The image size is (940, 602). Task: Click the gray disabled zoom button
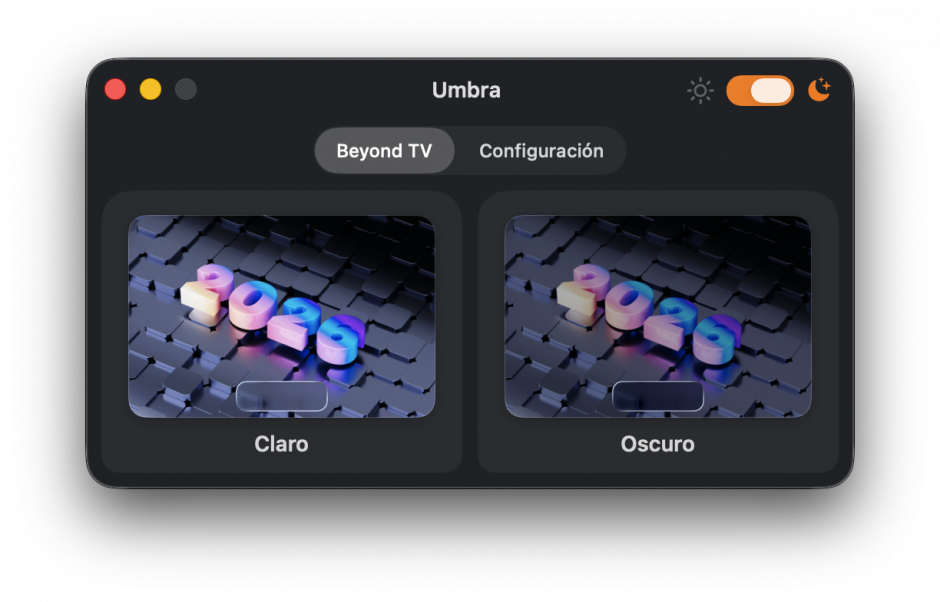[x=186, y=89]
